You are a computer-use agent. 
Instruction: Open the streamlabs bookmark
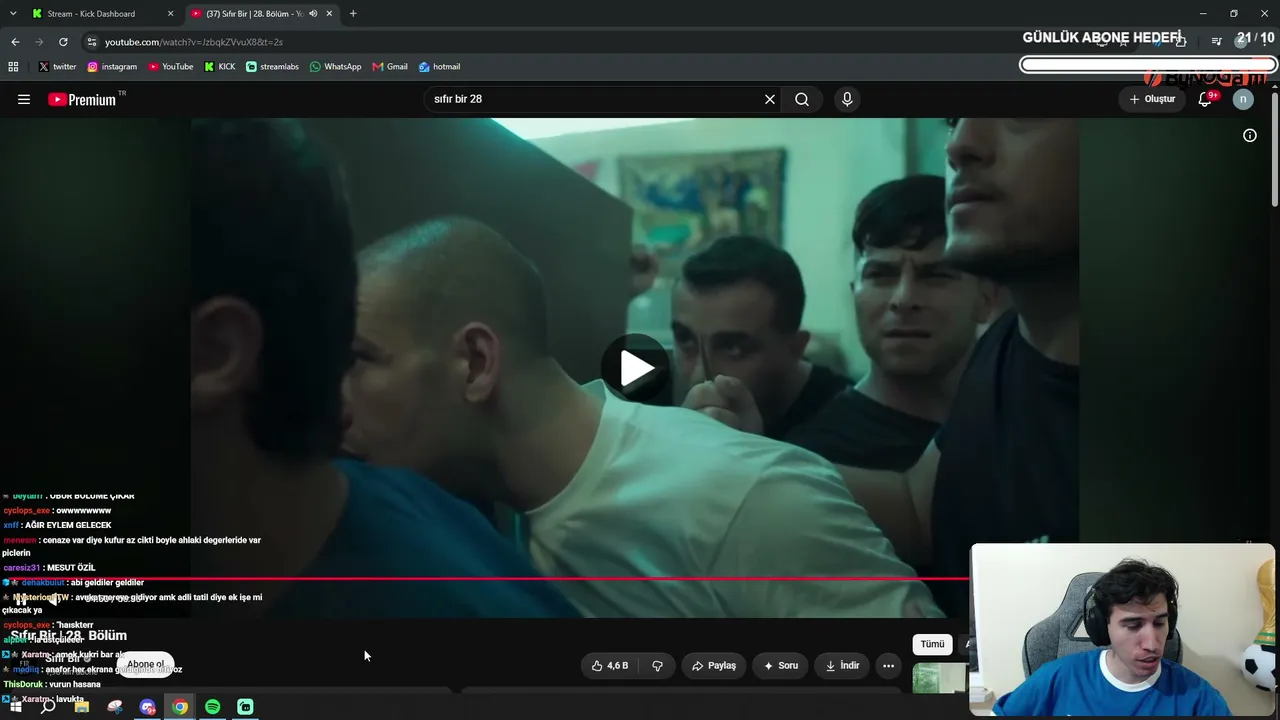pyautogui.click(x=273, y=67)
